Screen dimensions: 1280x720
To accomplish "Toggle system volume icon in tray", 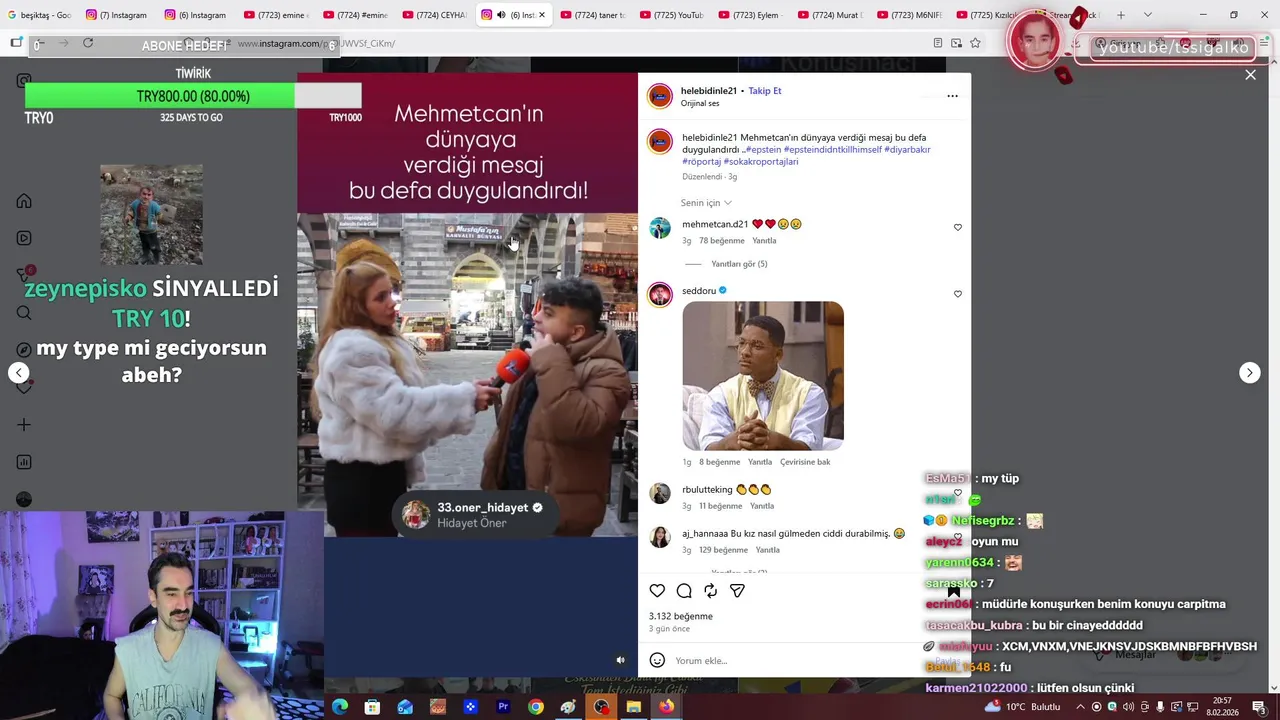I will 1127,707.
